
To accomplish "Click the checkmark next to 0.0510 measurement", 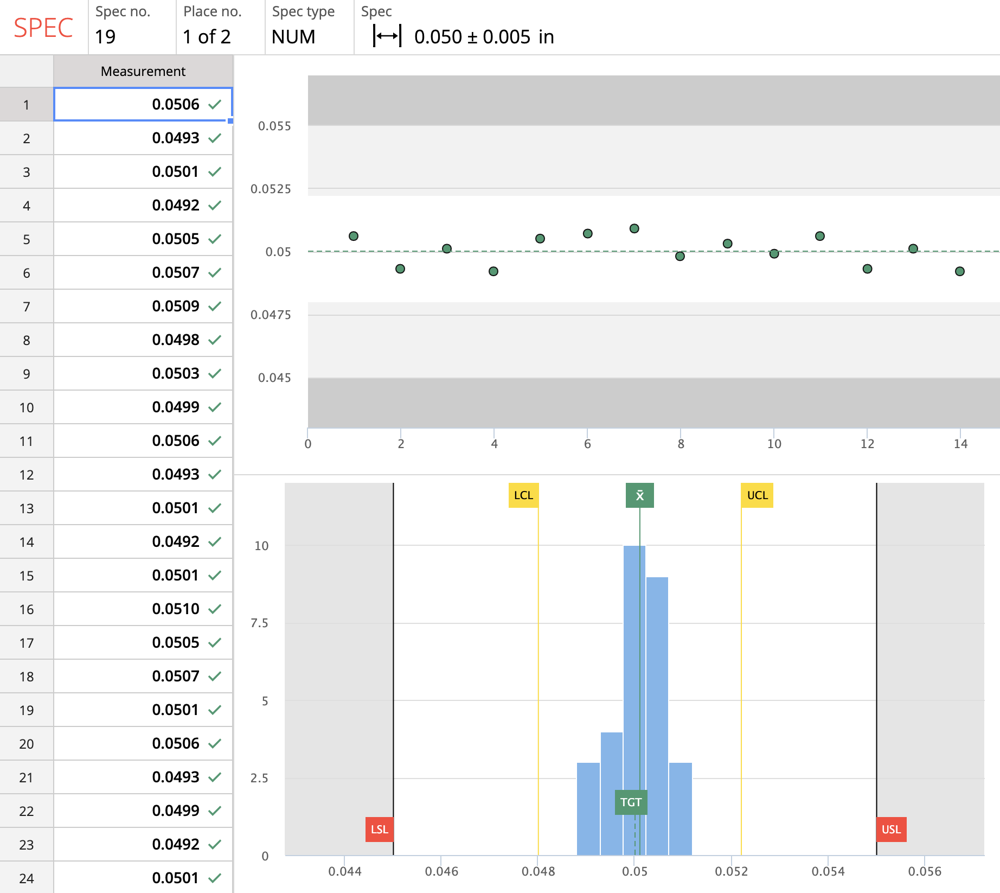I will point(215,609).
